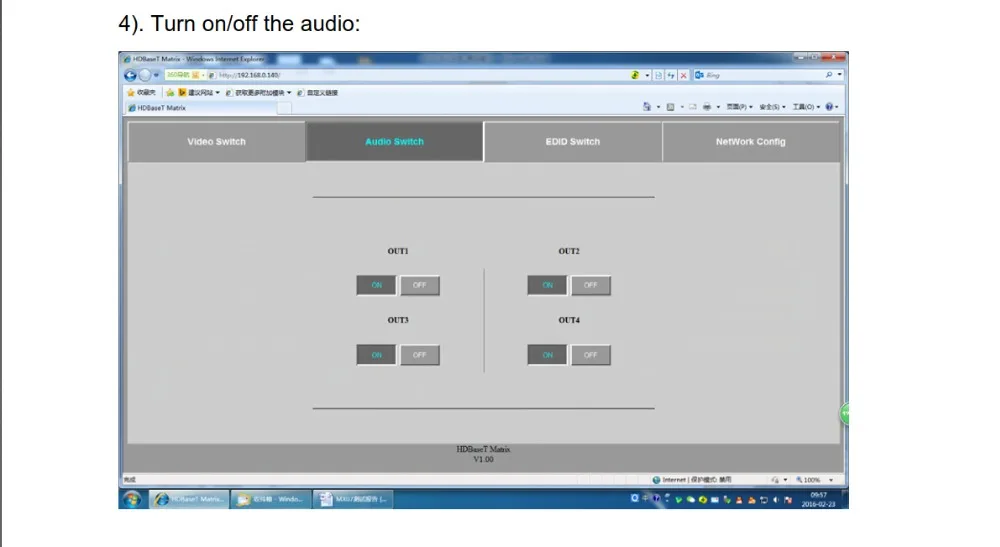
Task: Click the compatibility view page icon
Action: (658, 75)
